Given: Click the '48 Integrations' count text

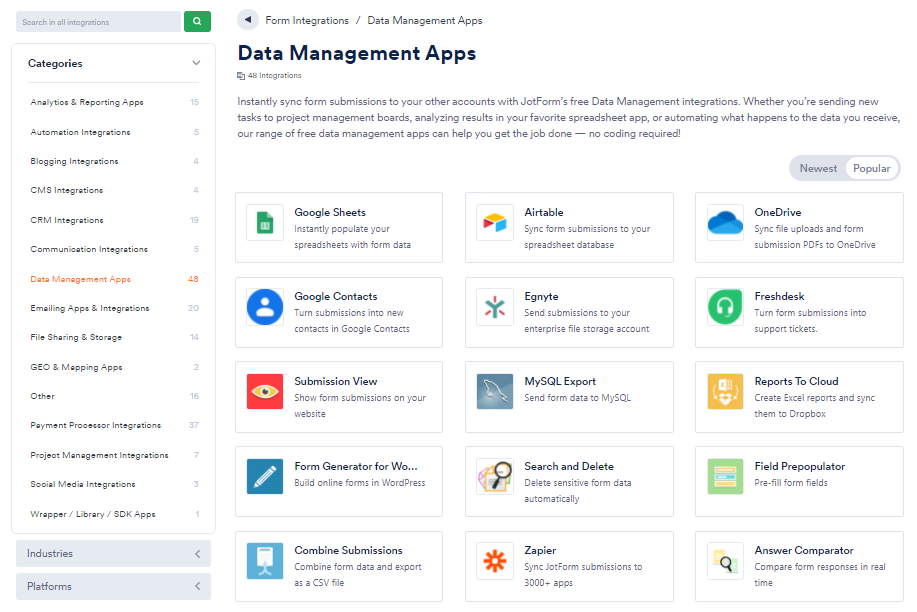Looking at the screenshot, I should 274,75.
